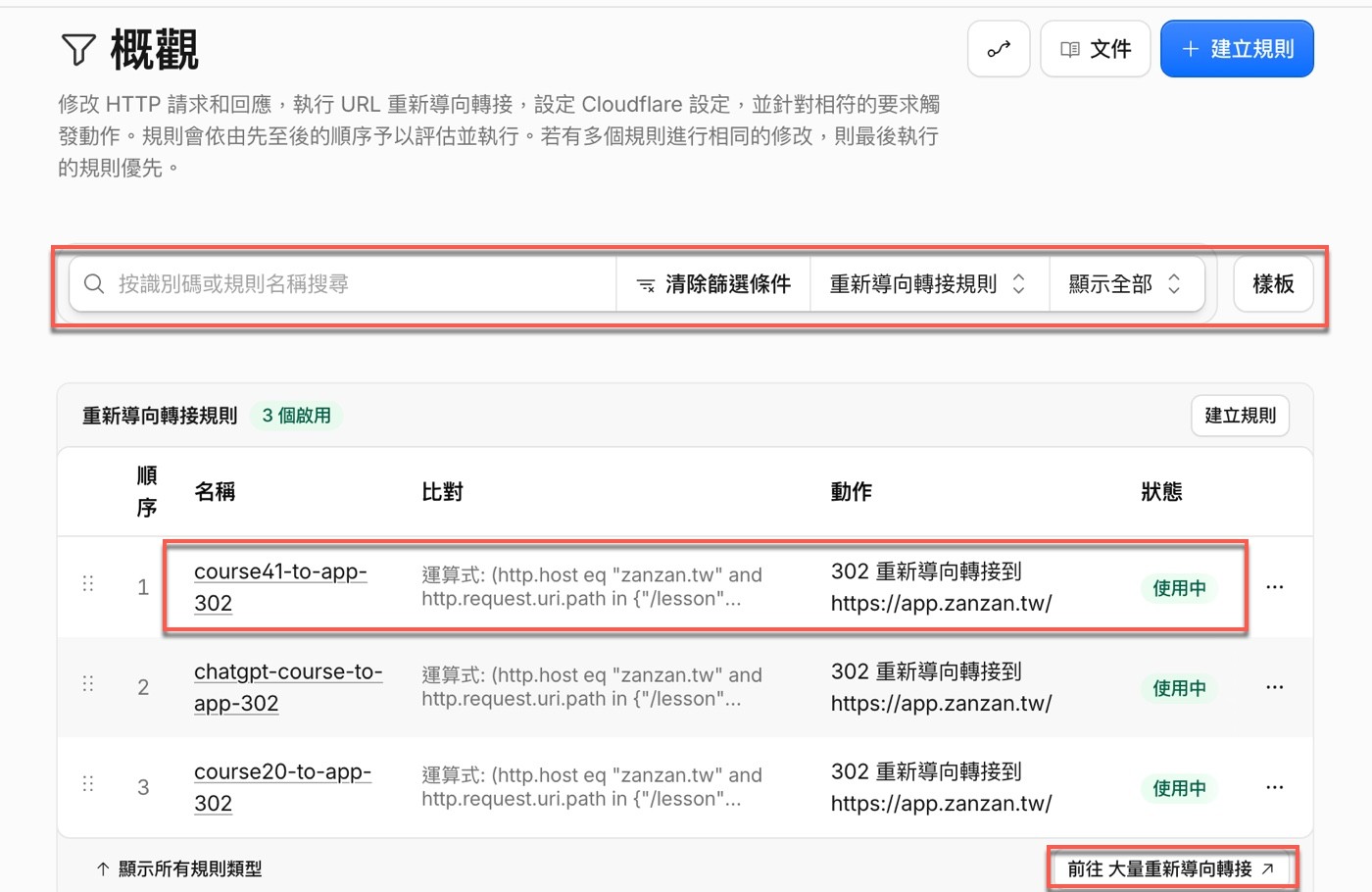Screen dimensions: 1372x892
Task: Open the 文件 documentation button
Action: point(1096,49)
